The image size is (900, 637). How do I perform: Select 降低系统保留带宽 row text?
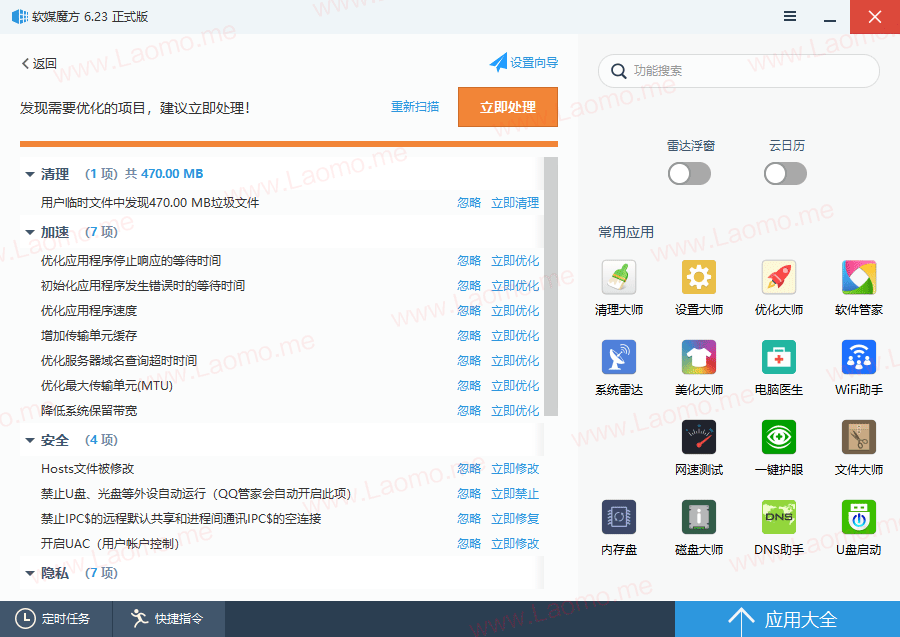pos(89,411)
